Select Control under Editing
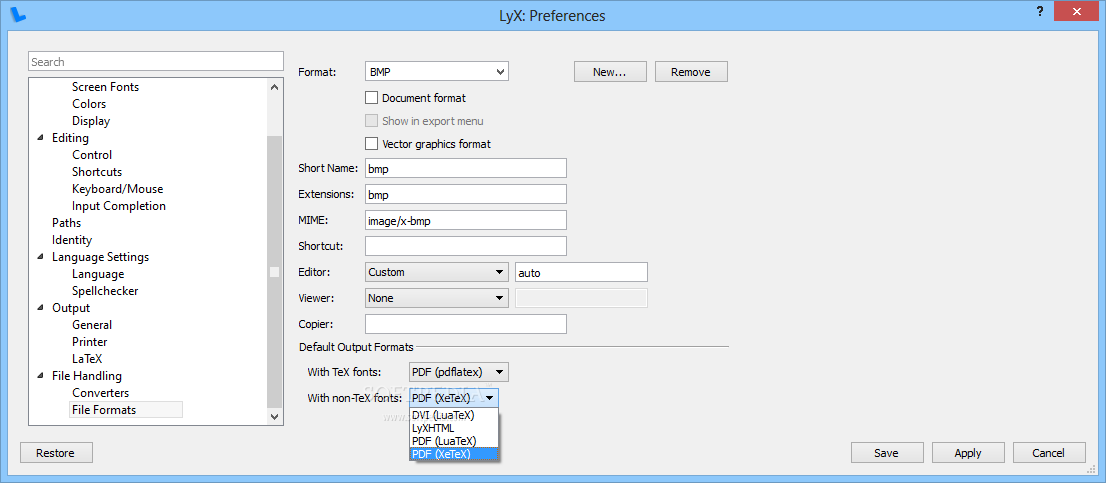Viewport: 1106px width, 483px height. click(92, 155)
